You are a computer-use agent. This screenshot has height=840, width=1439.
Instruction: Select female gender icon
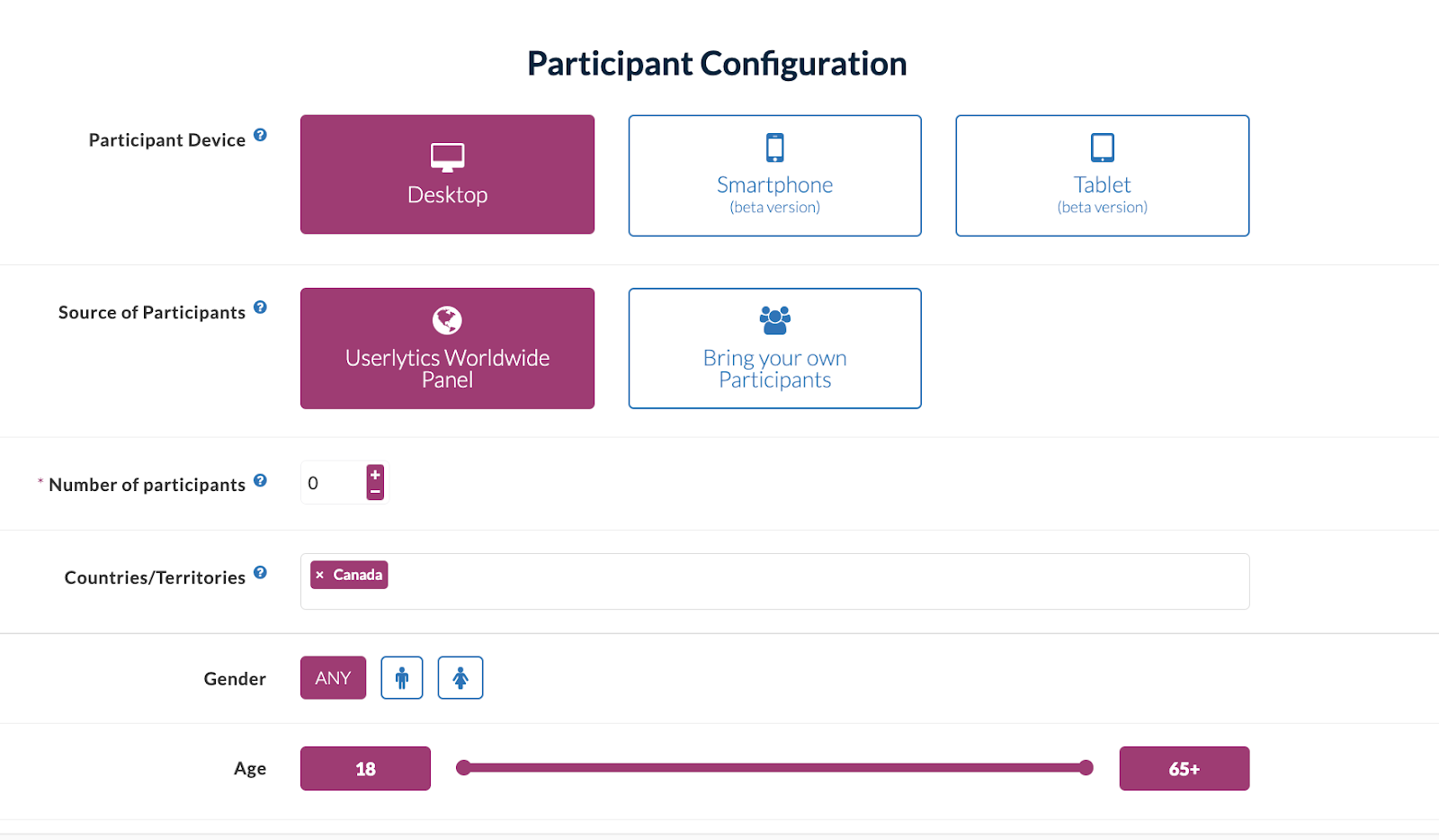point(460,678)
